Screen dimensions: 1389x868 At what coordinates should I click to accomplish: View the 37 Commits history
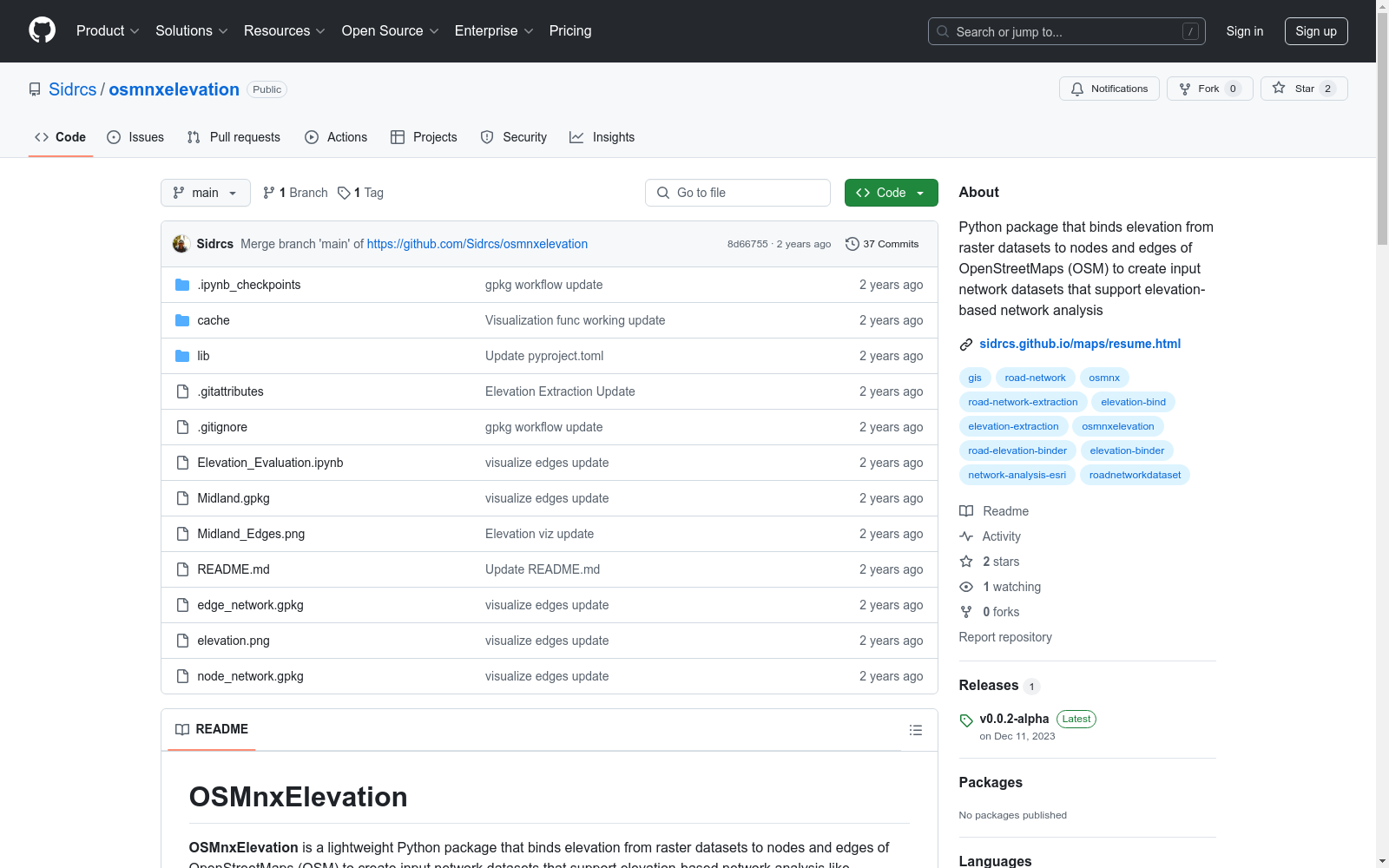pos(882,244)
